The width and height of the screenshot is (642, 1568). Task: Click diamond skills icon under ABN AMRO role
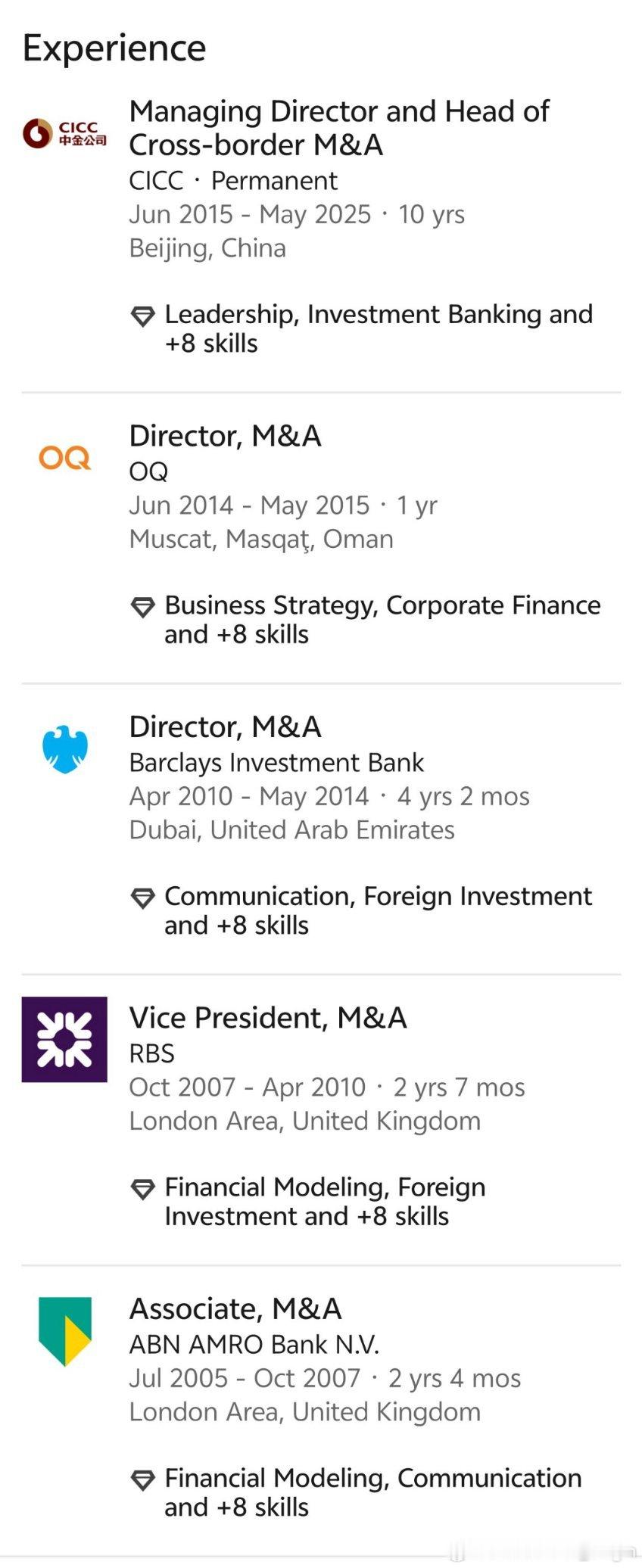142,1480
